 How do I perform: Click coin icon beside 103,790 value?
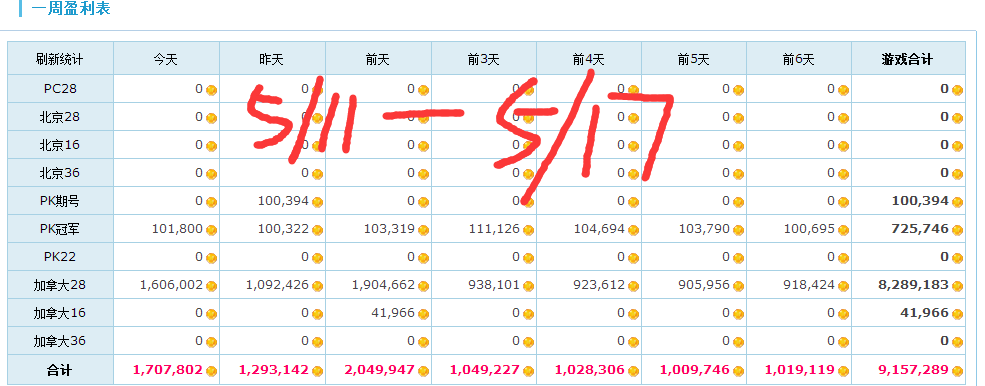coord(738,230)
